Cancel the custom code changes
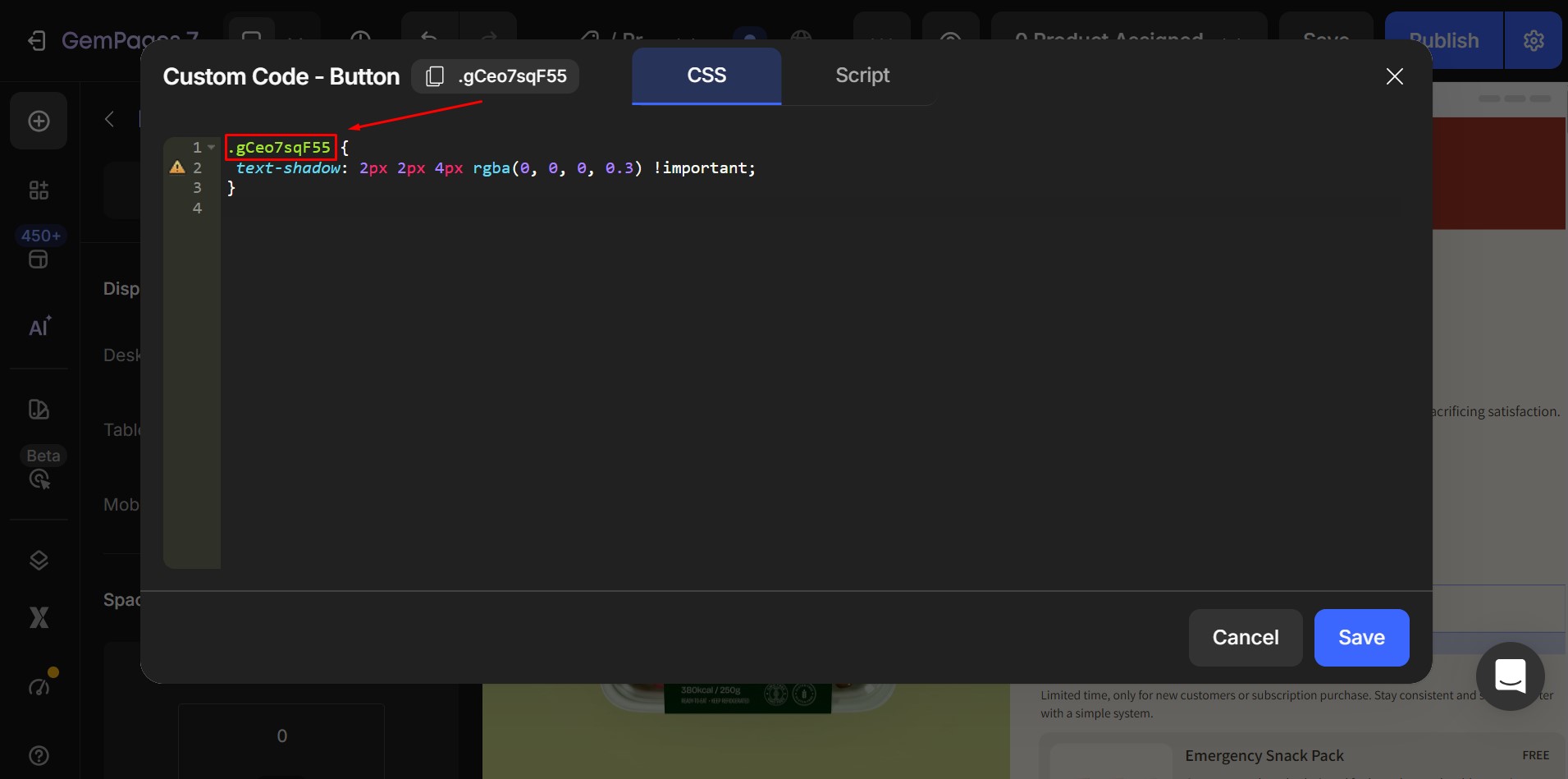 point(1245,637)
